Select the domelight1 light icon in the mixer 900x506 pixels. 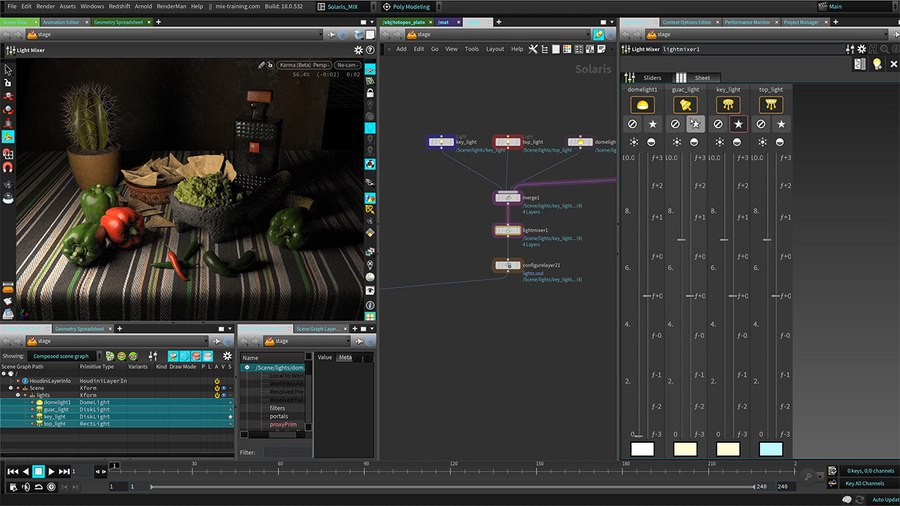pyautogui.click(x=642, y=105)
